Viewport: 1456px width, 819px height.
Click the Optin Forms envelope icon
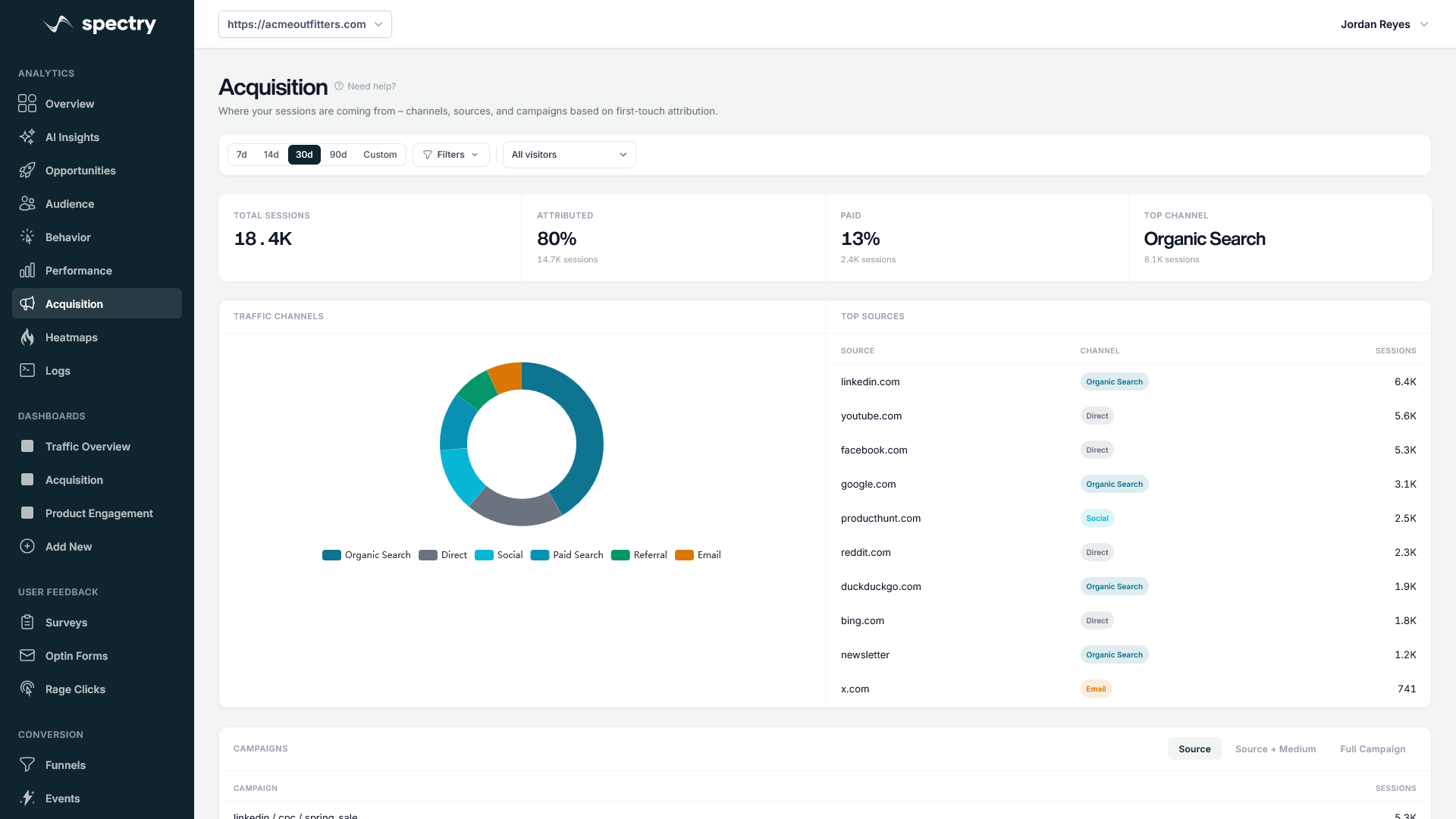[x=27, y=656]
